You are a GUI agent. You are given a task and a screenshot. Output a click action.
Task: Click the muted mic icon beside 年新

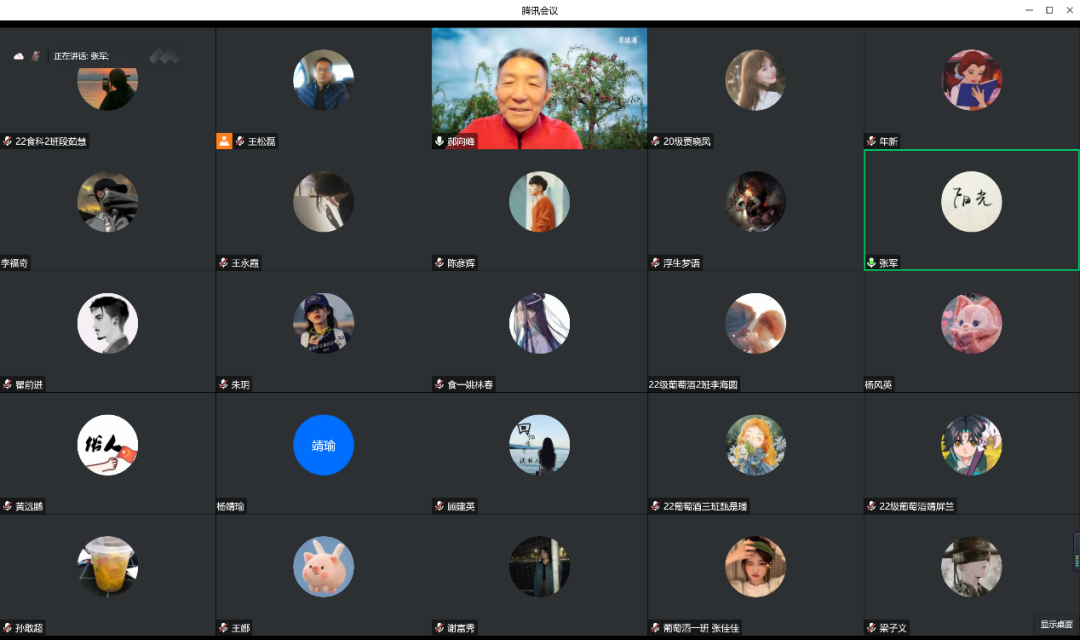[871, 141]
